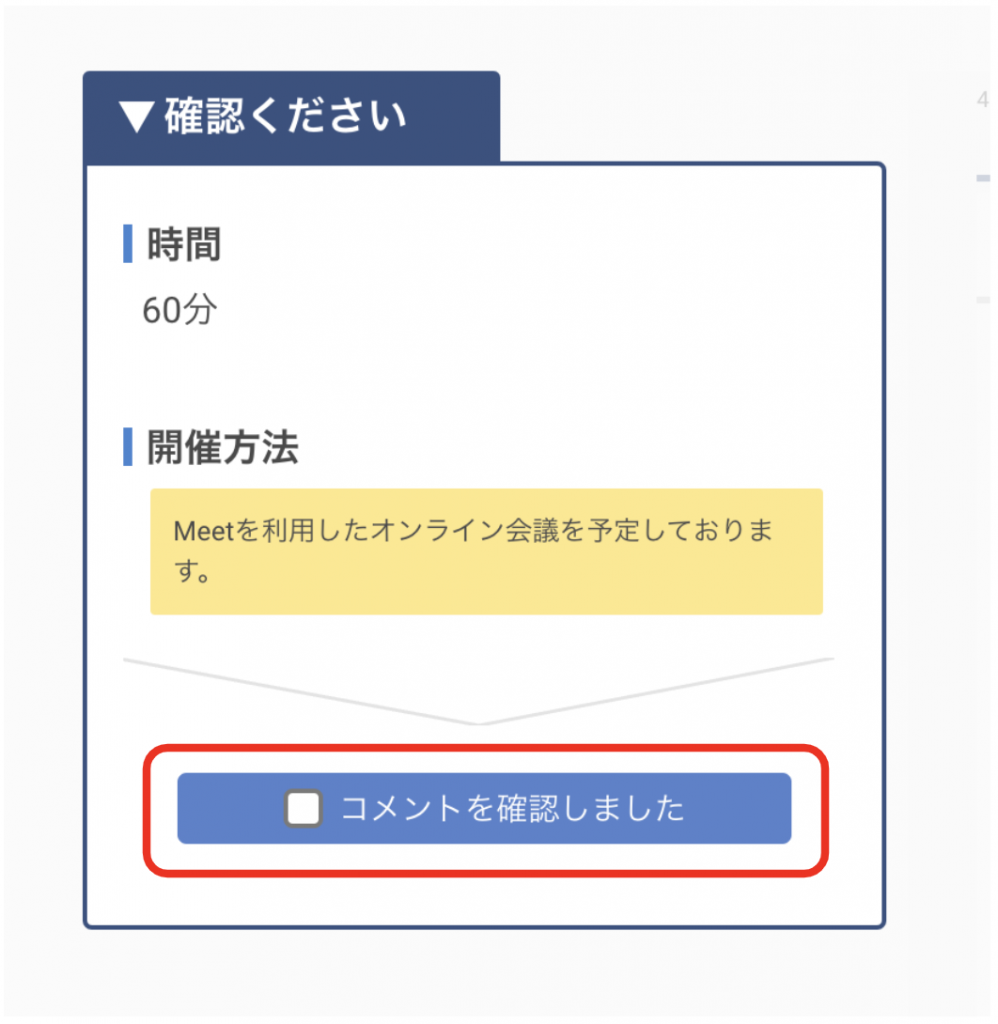Click the word Meet in the notice
Image resolution: width=998 pixels, height=1024 pixels.
click(202, 530)
